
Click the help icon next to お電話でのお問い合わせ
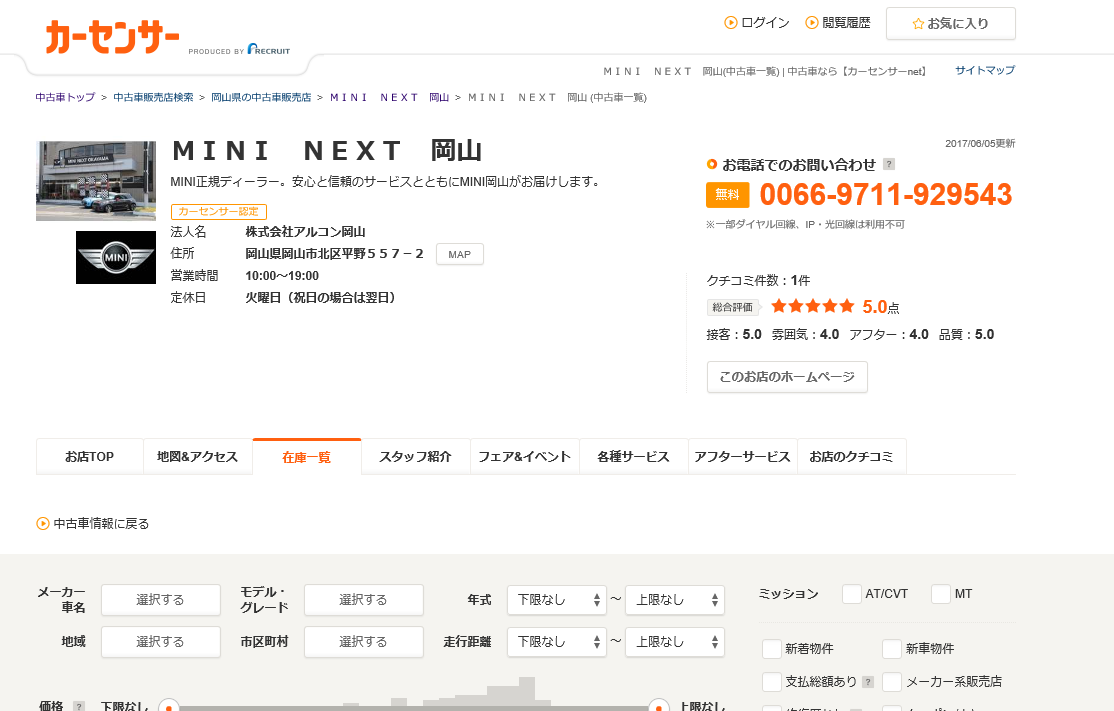coord(889,164)
